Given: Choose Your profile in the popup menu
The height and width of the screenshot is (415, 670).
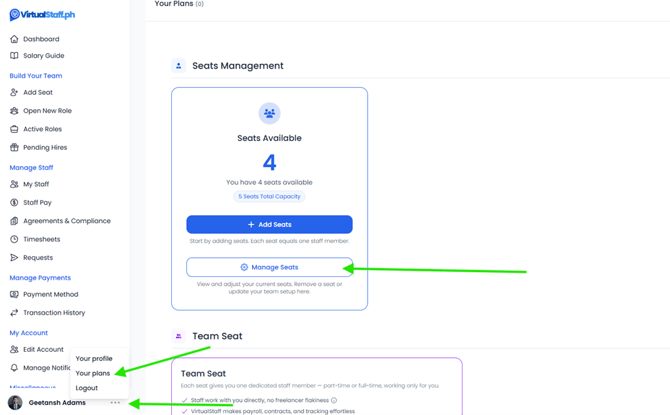Looking at the screenshot, I should (94, 359).
